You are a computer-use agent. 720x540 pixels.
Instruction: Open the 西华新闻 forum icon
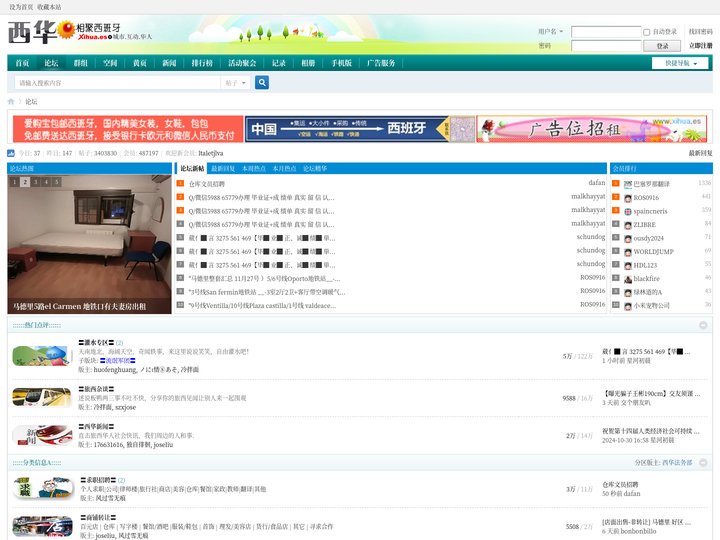point(42,435)
